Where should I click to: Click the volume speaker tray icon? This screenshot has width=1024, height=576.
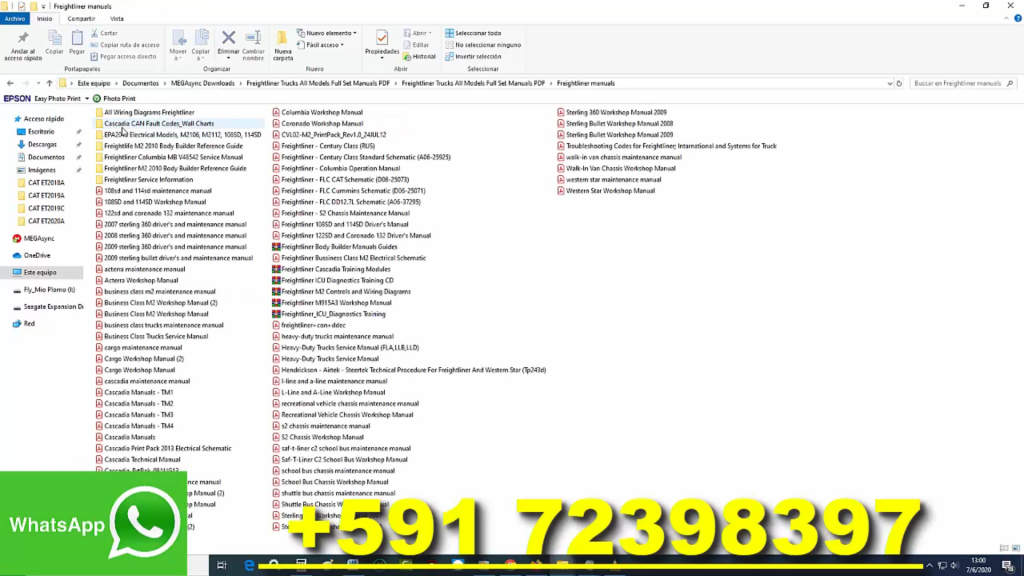(x=955, y=566)
